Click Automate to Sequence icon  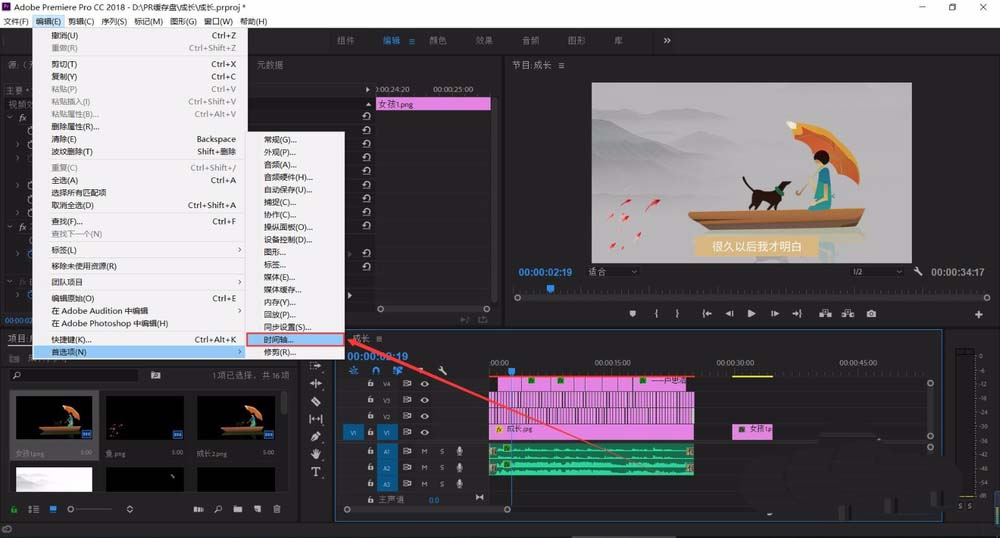coord(198,509)
